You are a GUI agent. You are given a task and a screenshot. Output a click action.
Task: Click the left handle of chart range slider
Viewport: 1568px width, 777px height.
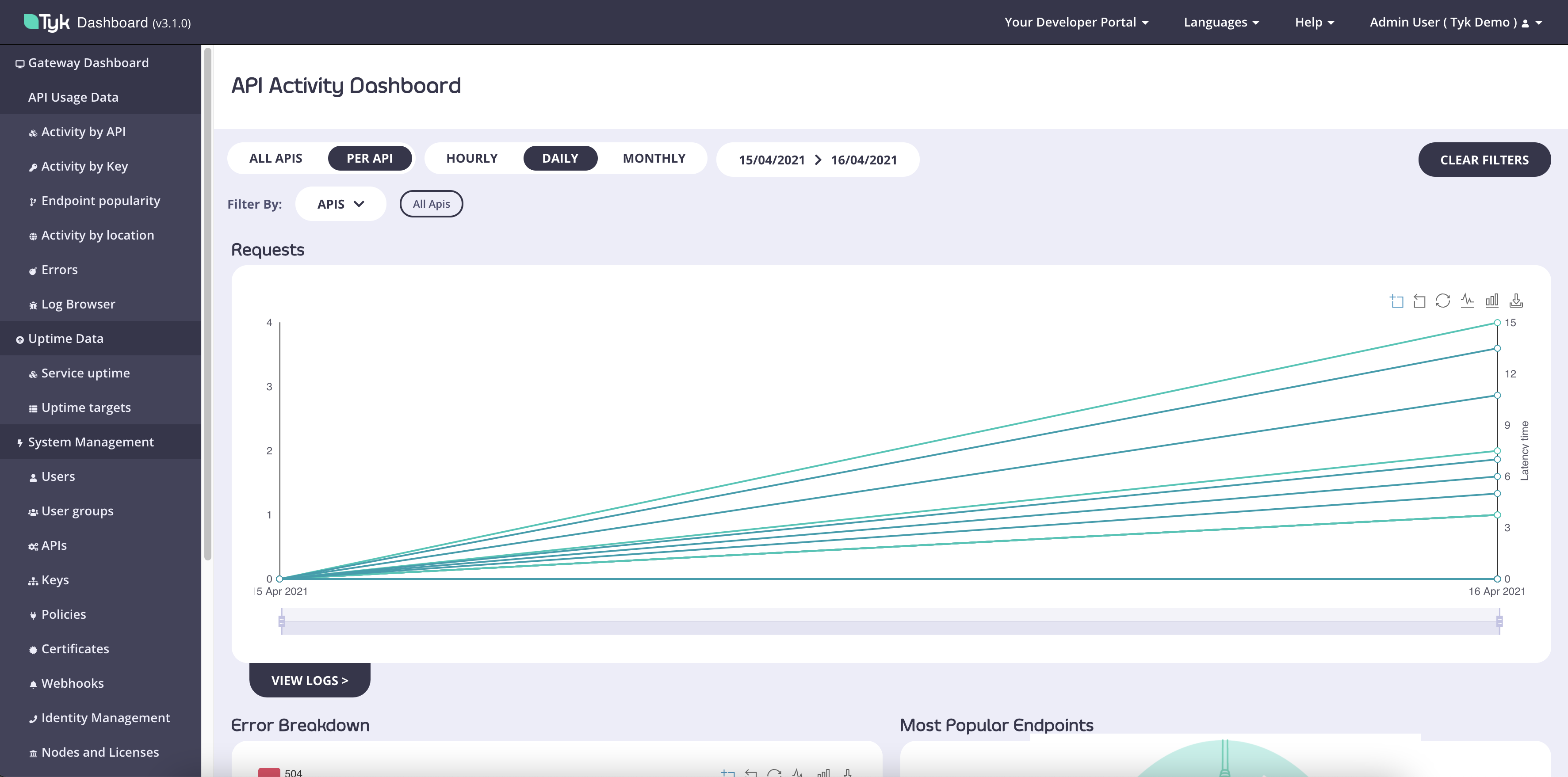click(x=281, y=621)
